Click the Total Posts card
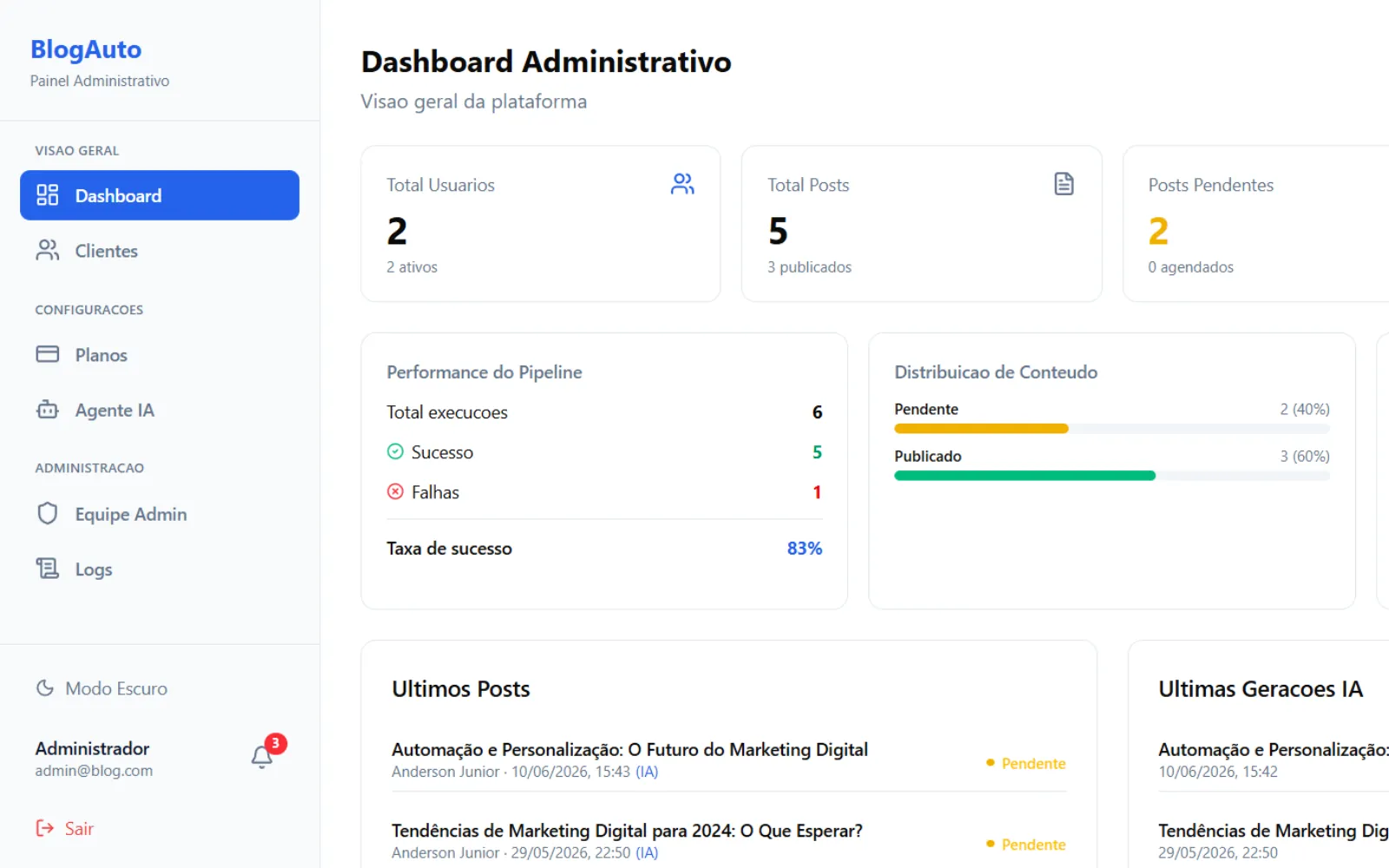 [x=921, y=224]
